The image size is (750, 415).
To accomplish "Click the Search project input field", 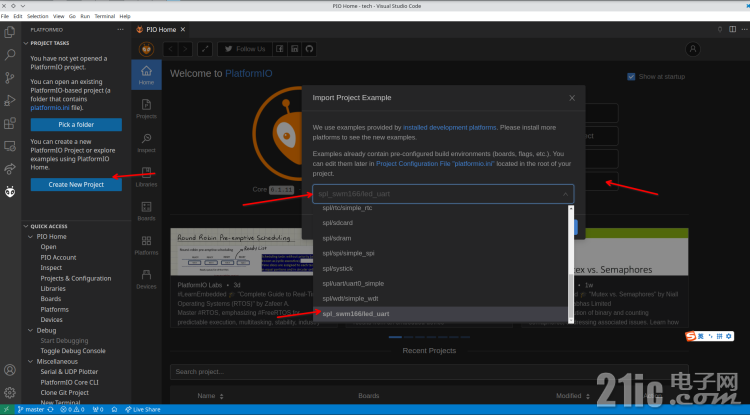I will pyautogui.click(x=429, y=371).
